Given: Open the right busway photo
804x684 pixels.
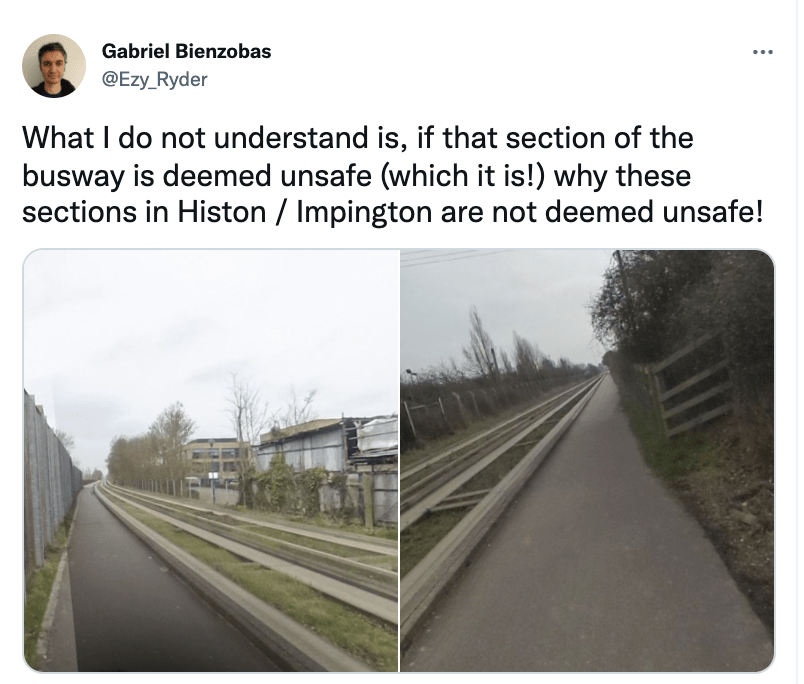Looking at the screenshot, I should (x=587, y=460).
